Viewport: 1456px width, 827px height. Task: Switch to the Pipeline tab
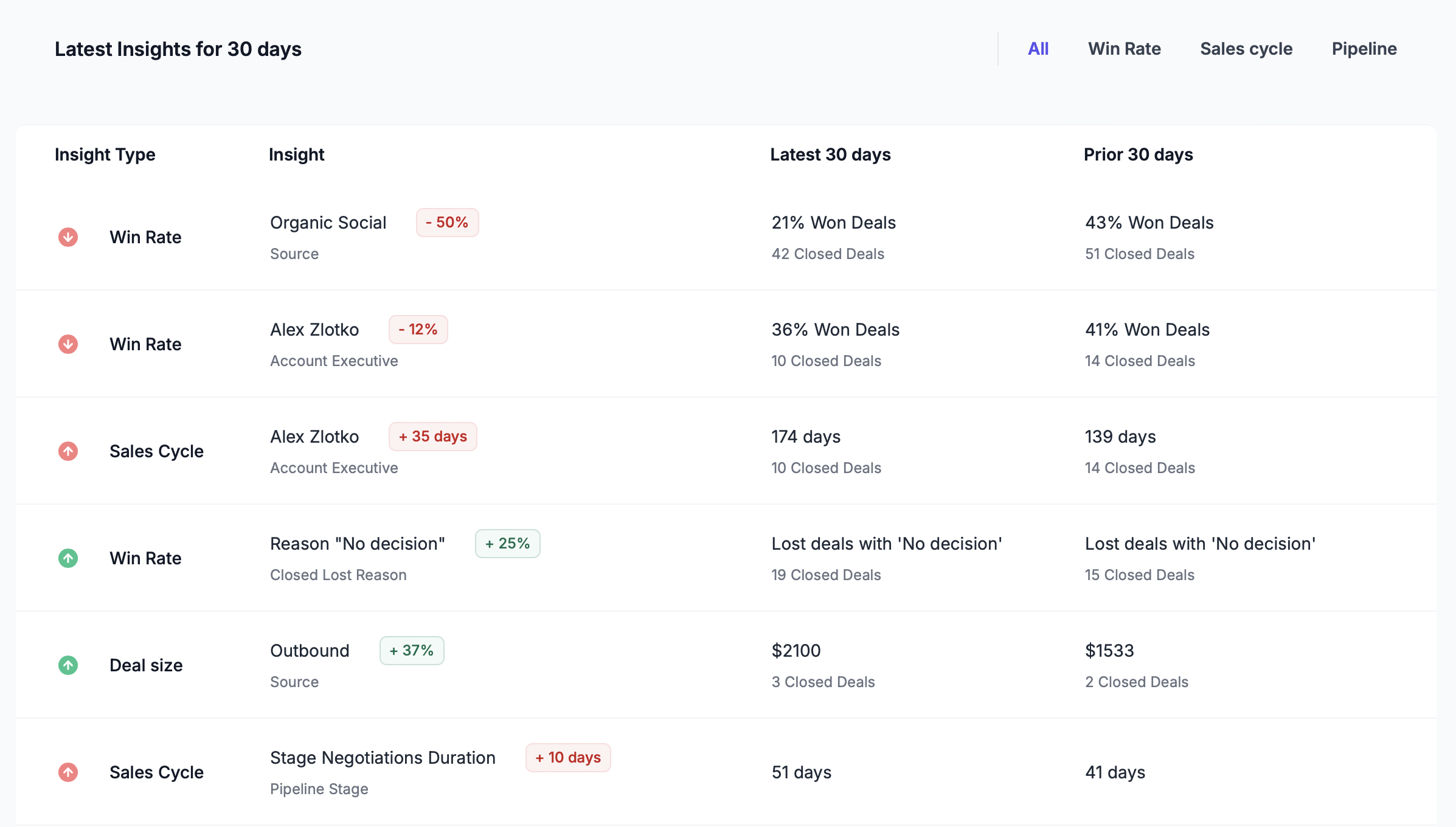point(1364,49)
